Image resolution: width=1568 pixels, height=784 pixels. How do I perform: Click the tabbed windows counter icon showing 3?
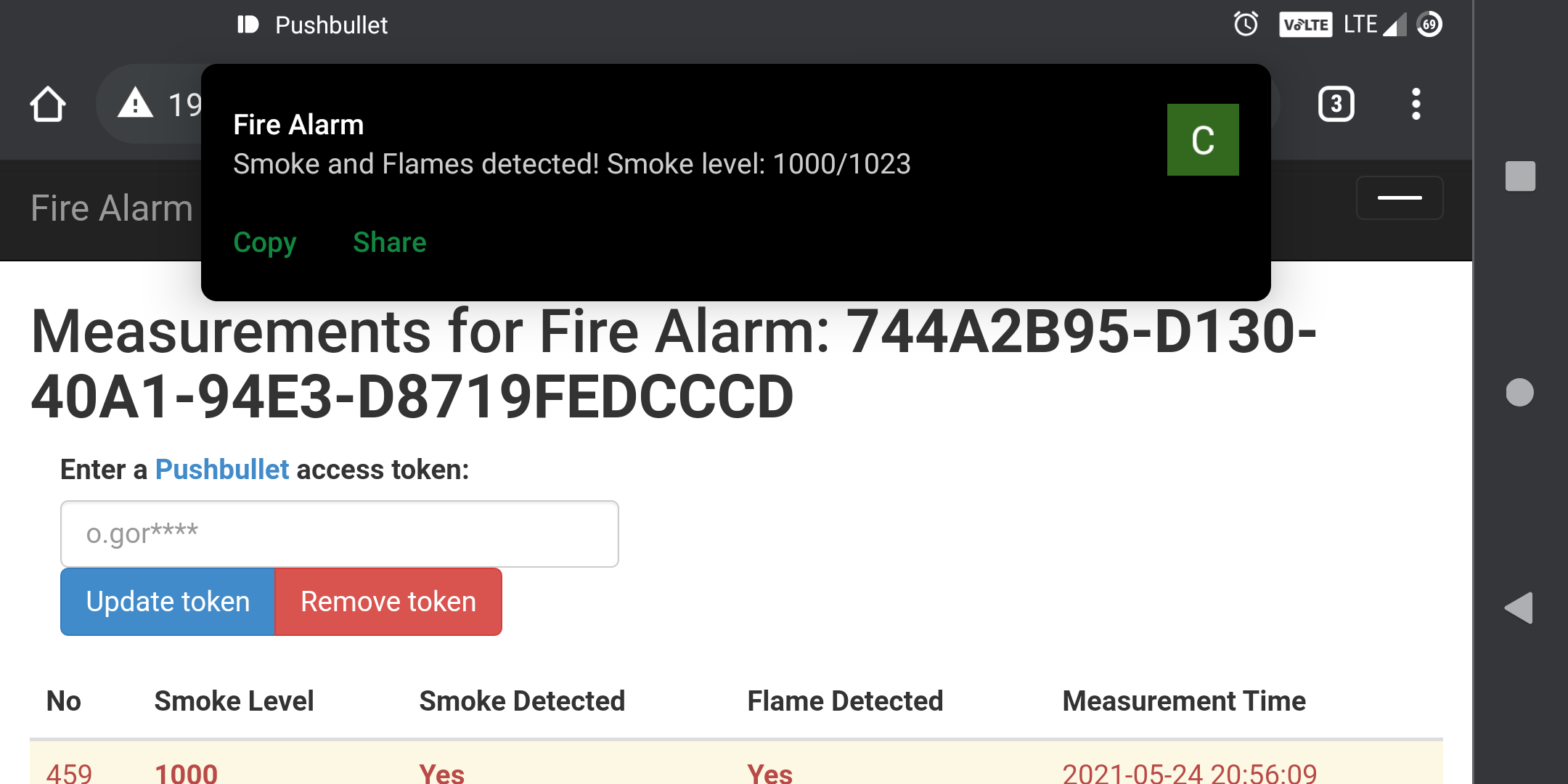point(1334,102)
